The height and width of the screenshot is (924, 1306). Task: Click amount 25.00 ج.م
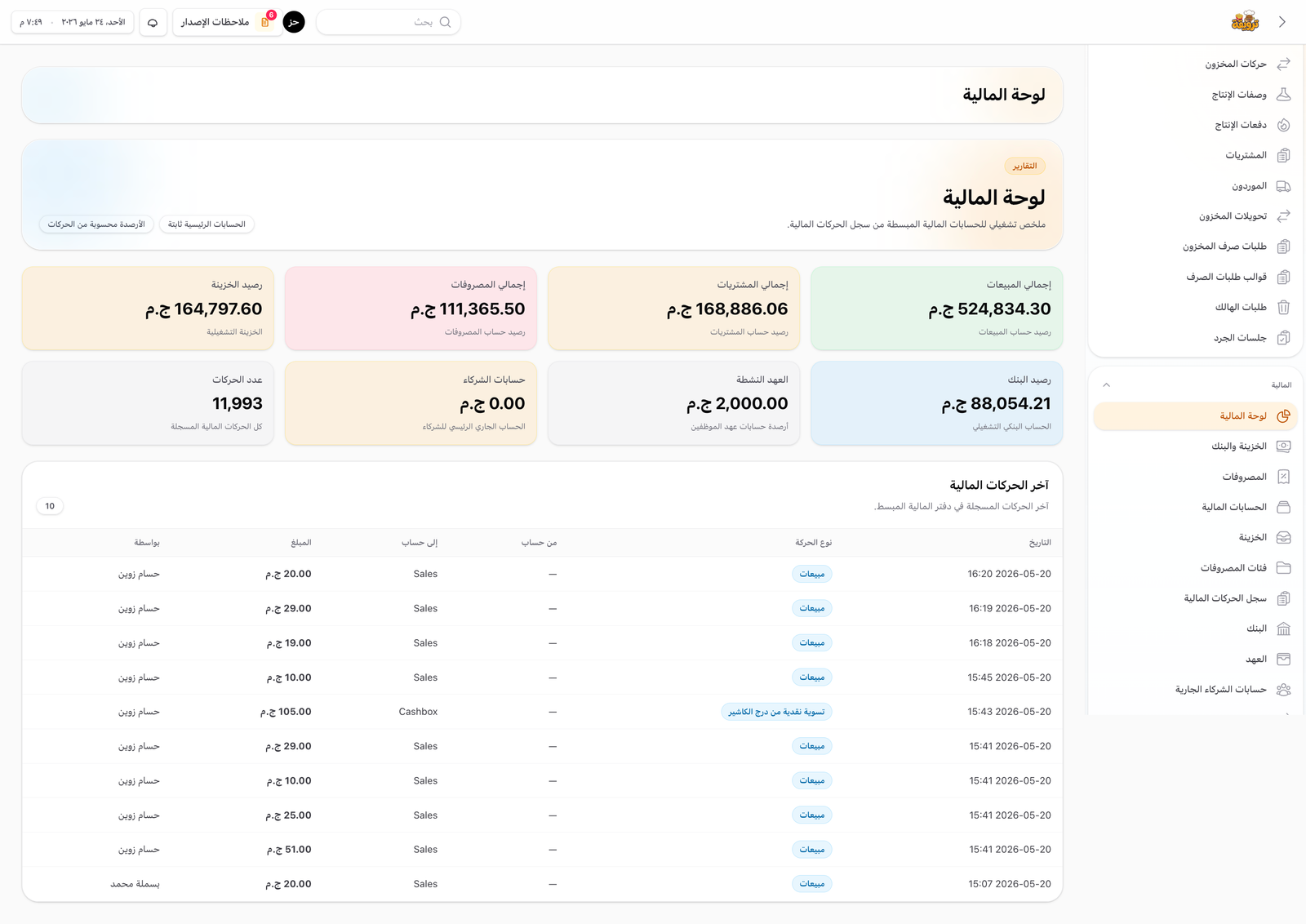289,815
